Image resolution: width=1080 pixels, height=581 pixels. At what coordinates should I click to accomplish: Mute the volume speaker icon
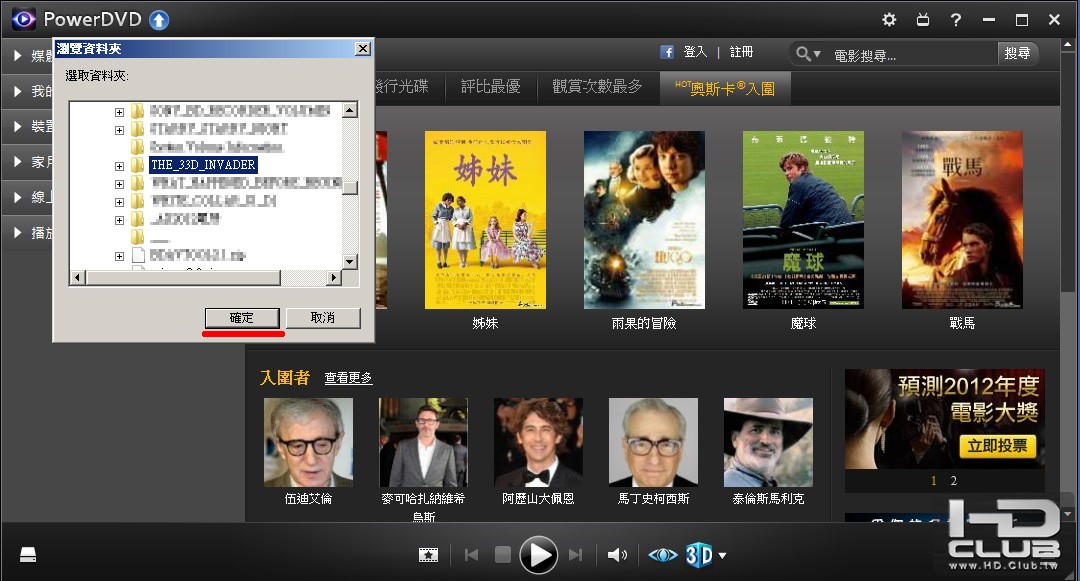[617, 555]
